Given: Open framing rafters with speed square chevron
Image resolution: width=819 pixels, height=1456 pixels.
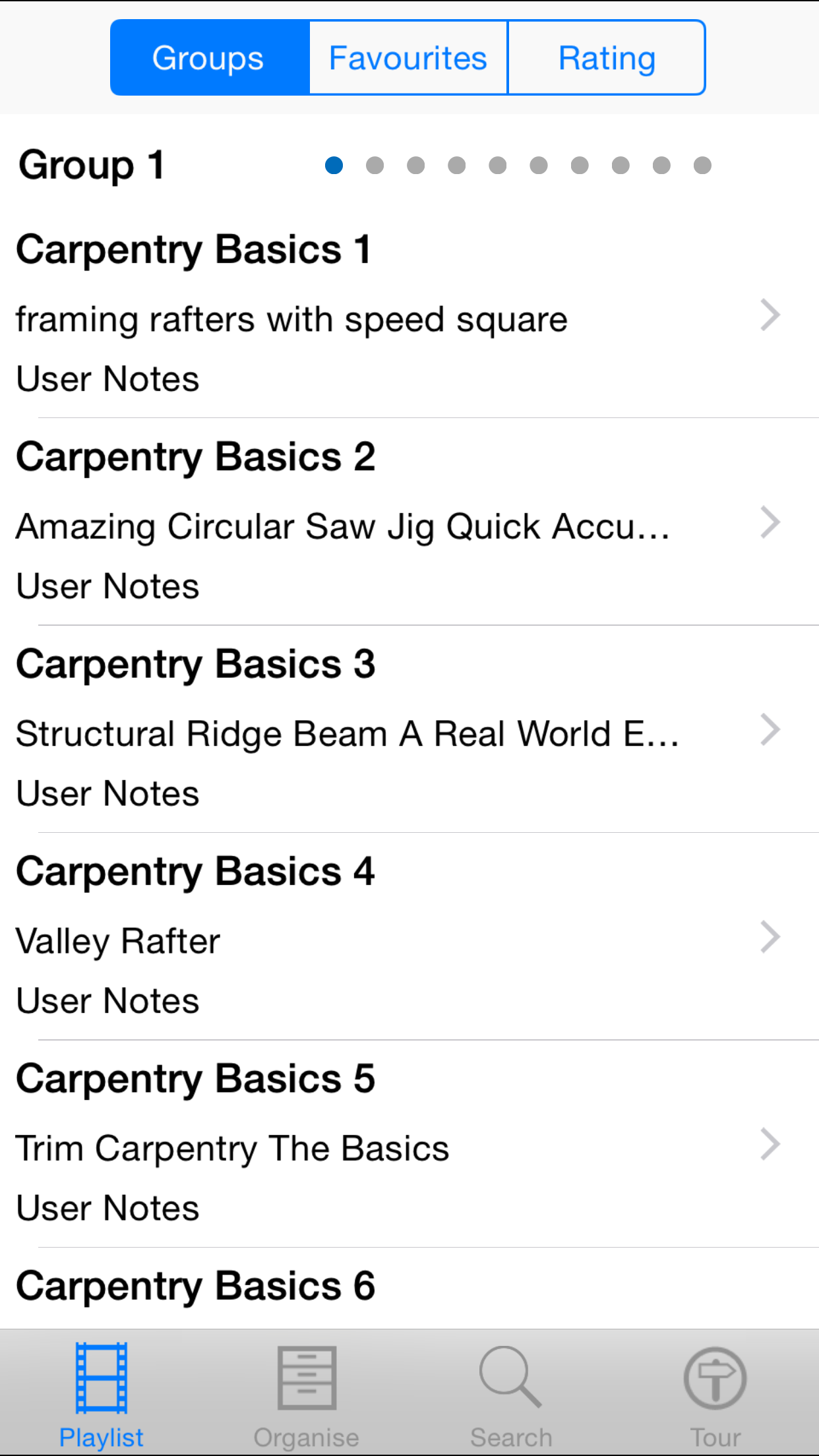Looking at the screenshot, I should point(770,315).
